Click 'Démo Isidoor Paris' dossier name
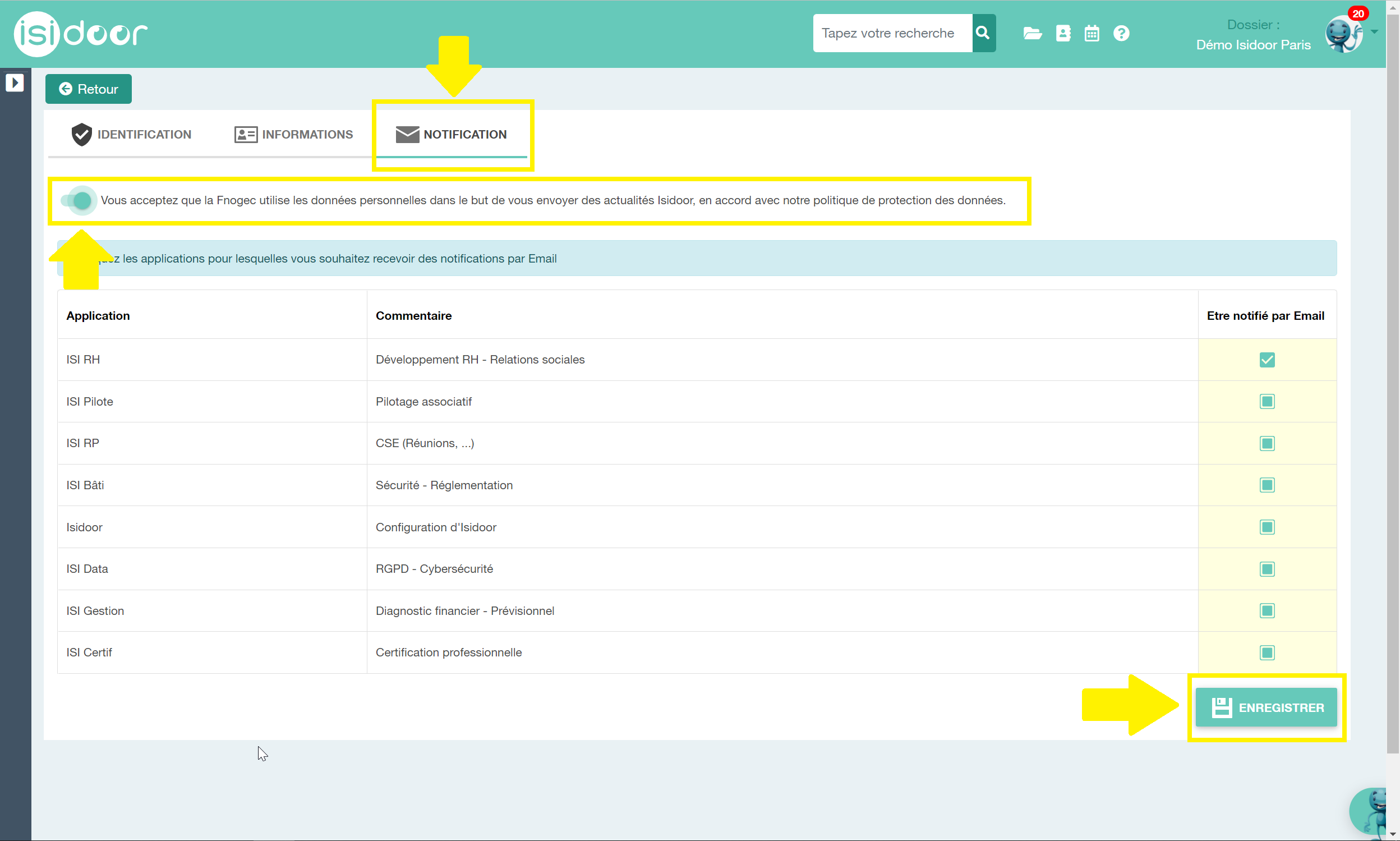Image resolution: width=1400 pixels, height=841 pixels. [1253, 45]
